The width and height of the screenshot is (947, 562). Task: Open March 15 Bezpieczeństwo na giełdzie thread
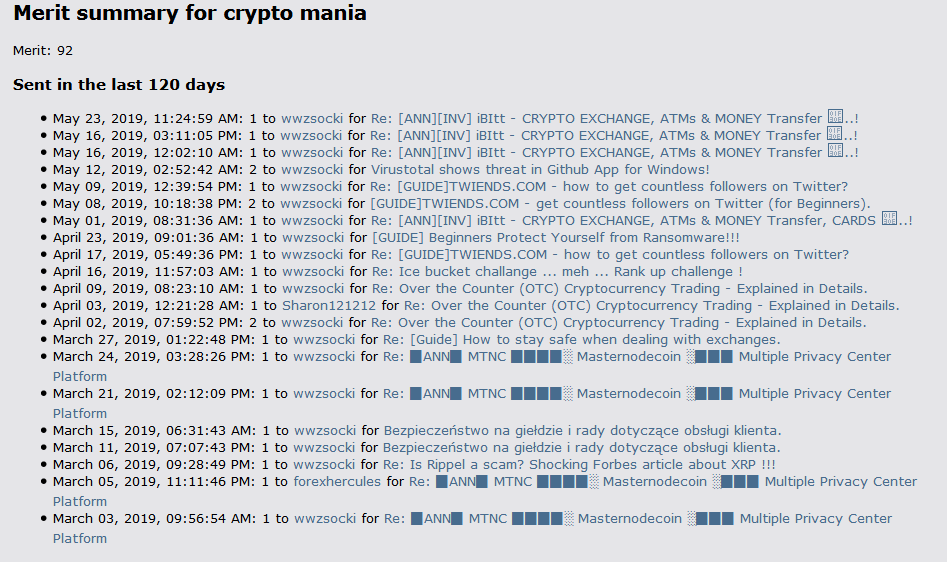click(582, 431)
